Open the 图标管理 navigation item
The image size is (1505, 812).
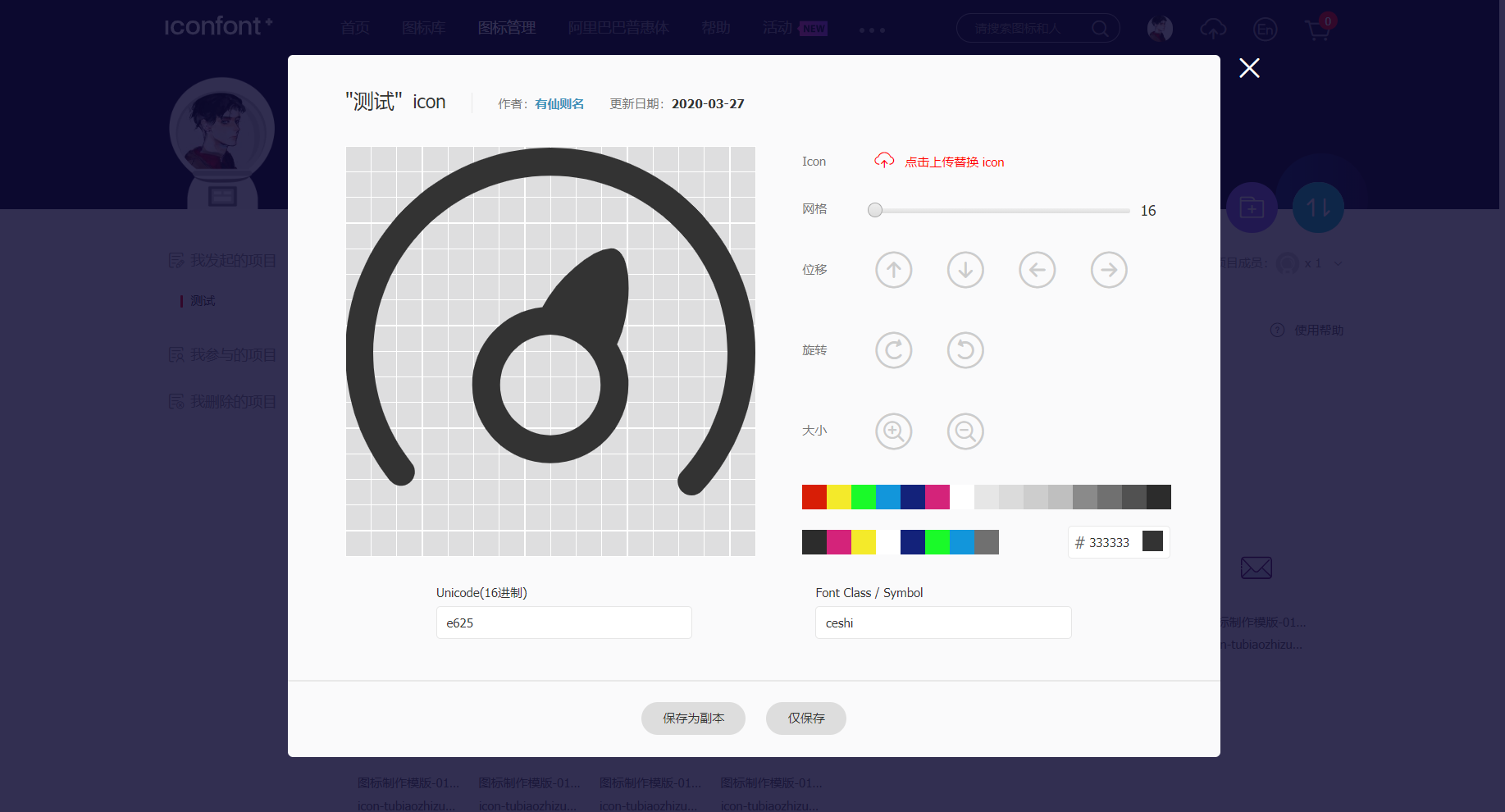pos(507,28)
